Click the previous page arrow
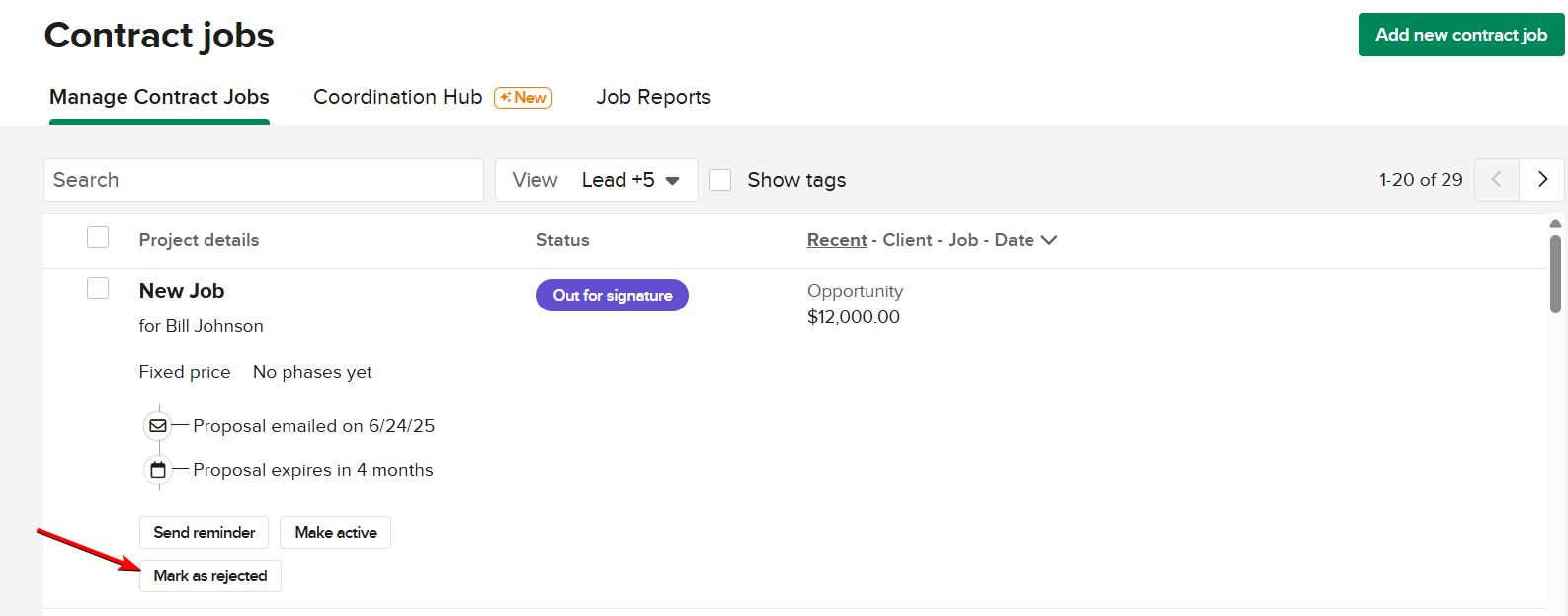 [x=1496, y=180]
